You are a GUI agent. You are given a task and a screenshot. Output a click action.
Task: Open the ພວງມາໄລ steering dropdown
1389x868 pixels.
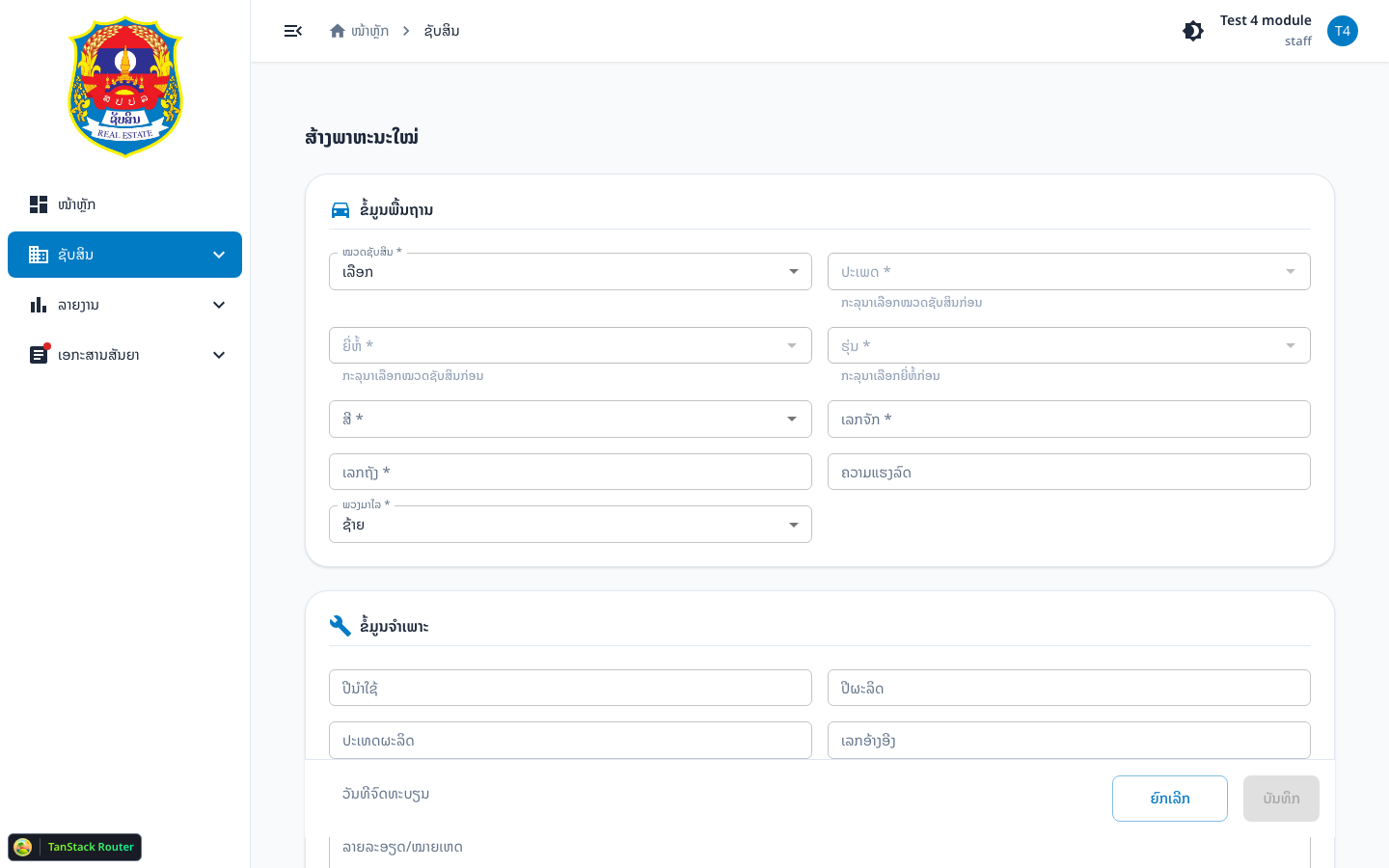point(570,525)
